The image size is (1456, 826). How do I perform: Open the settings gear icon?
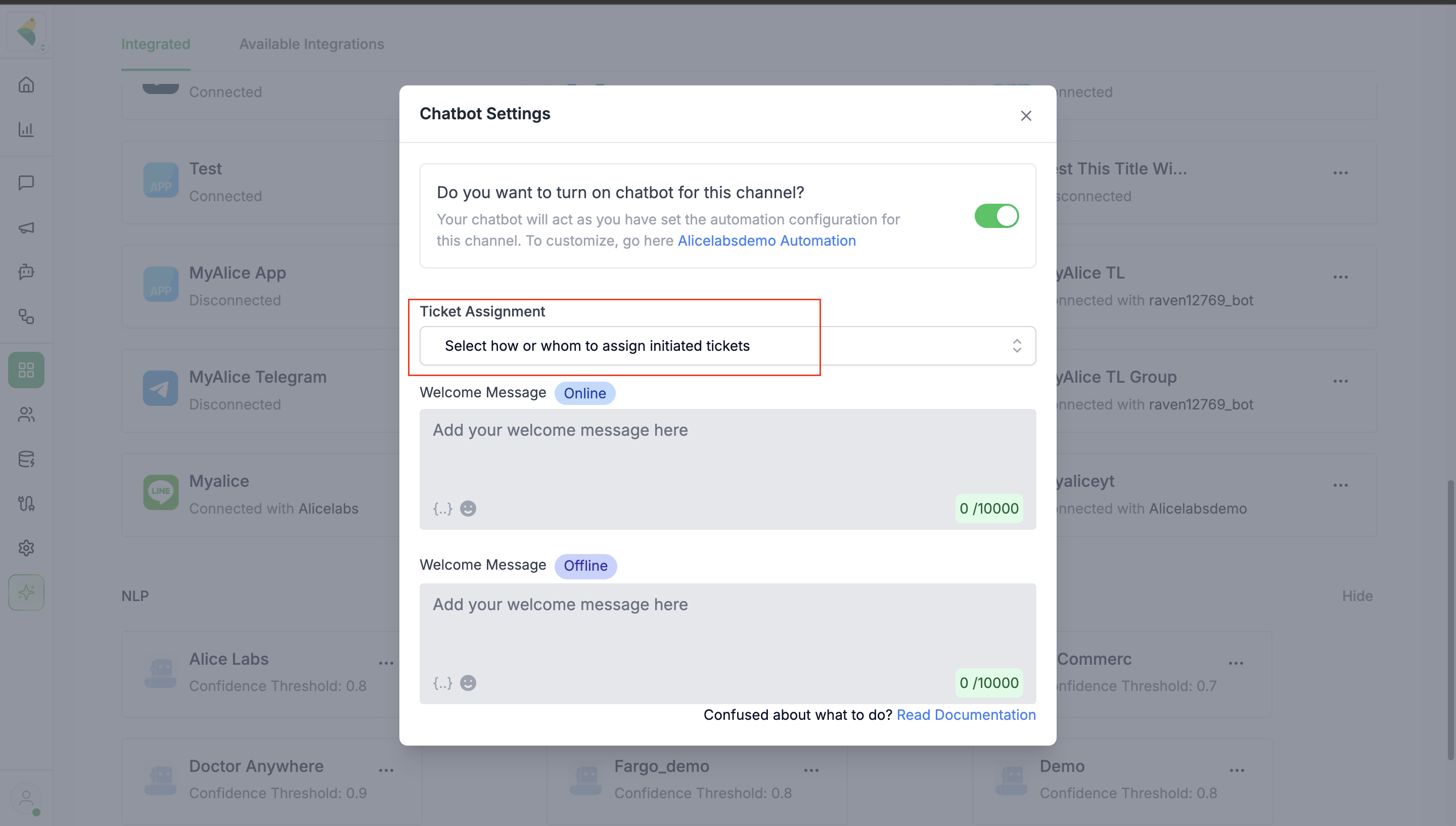(26, 548)
